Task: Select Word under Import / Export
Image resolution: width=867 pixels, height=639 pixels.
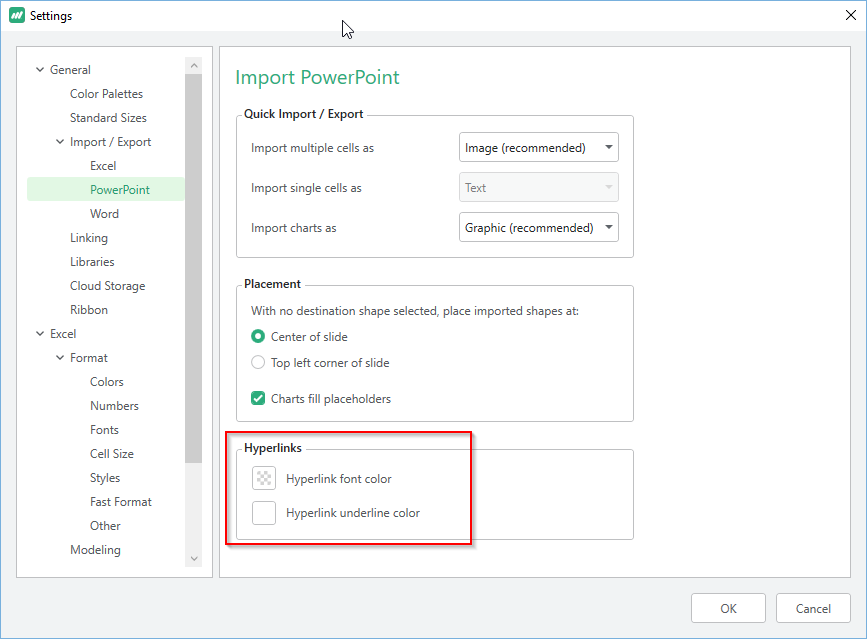Action: tap(104, 214)
